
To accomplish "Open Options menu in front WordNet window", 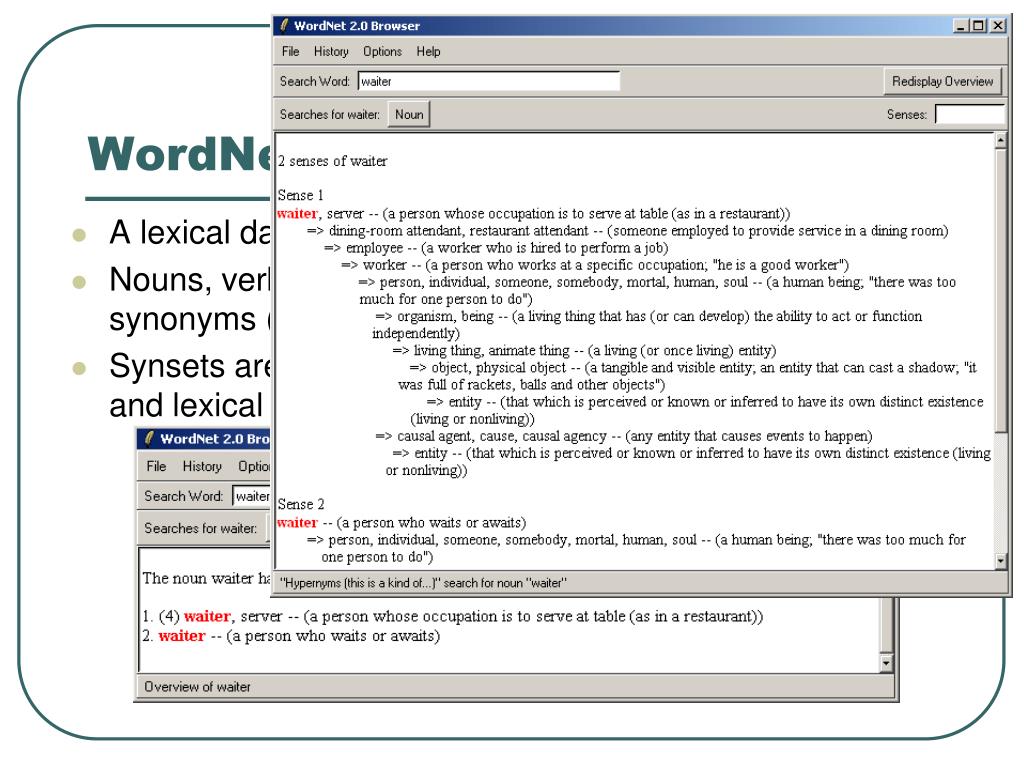I will (382, 52).
